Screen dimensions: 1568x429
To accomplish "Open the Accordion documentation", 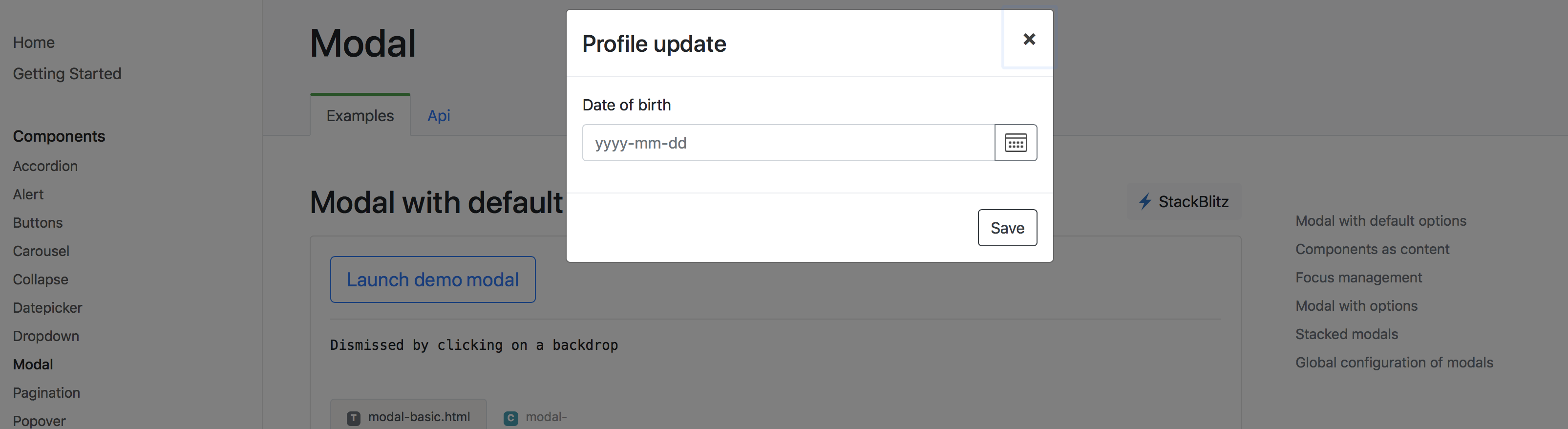I will (45, 166).
